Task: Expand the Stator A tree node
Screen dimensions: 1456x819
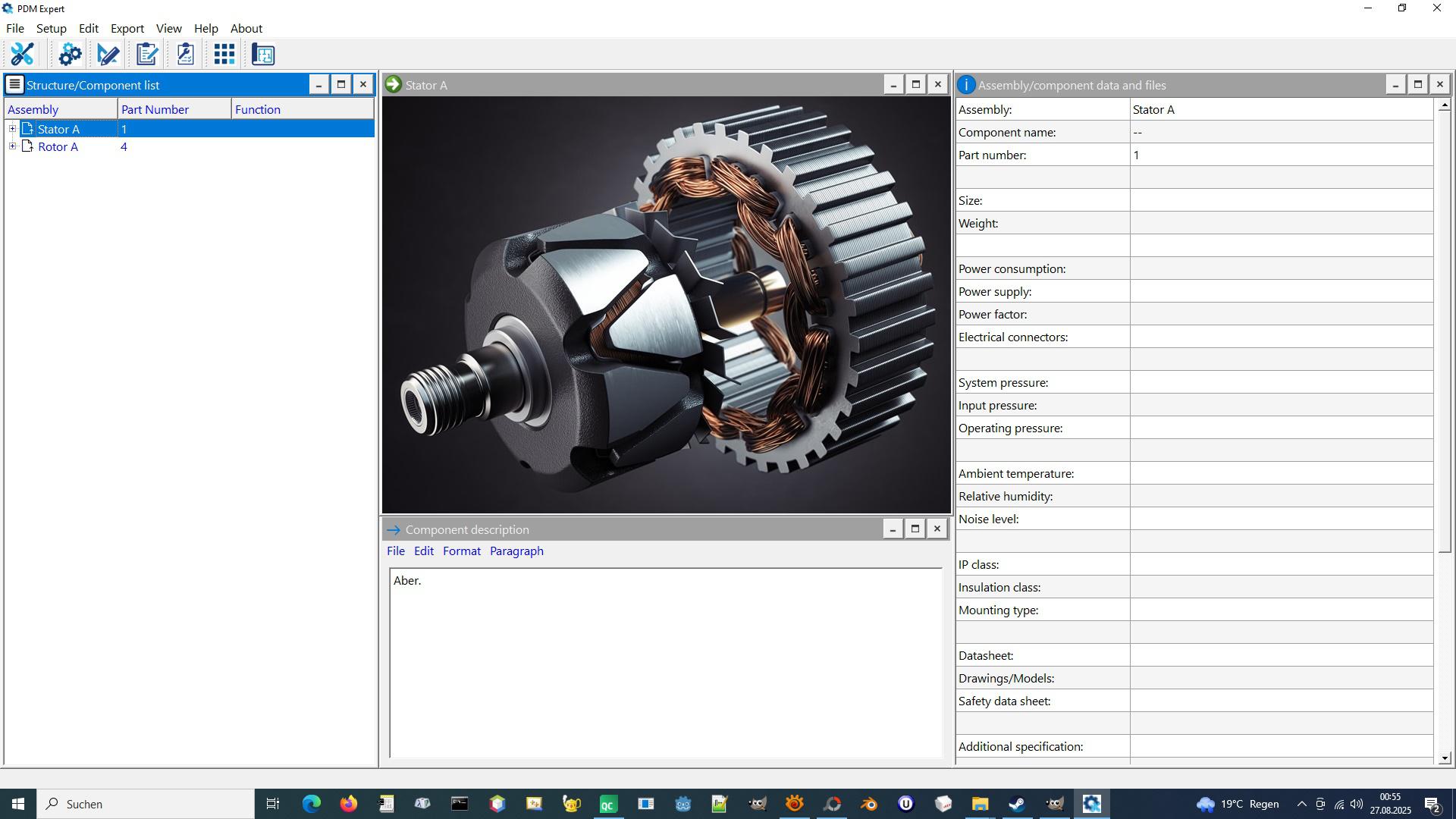Action: (x=12, y=129)
